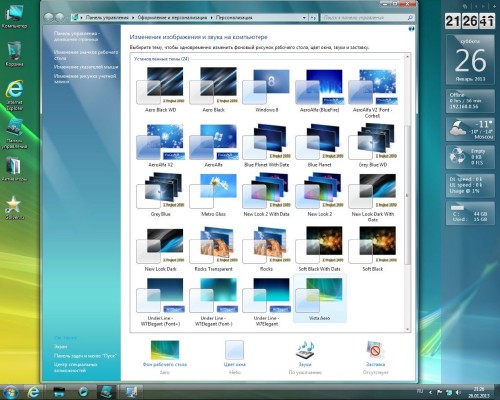Click the theme list vertical scrollbar thumb
The height and width of the screenshot is (400, 500).
click(407, 195)
